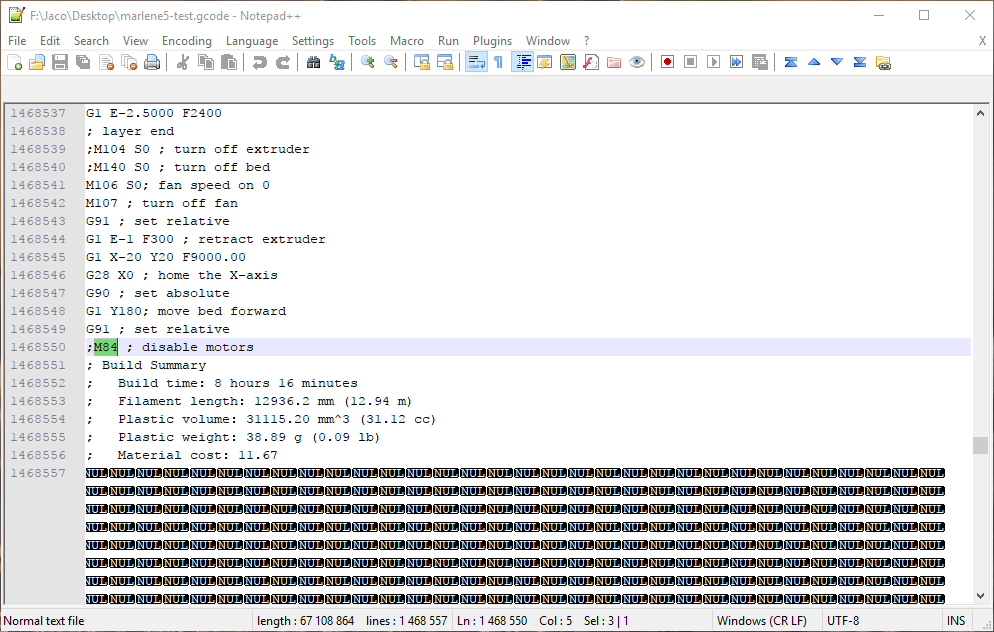
Task: Click the Windows (CR LF) status field
Action: click(x=762, y=621)
